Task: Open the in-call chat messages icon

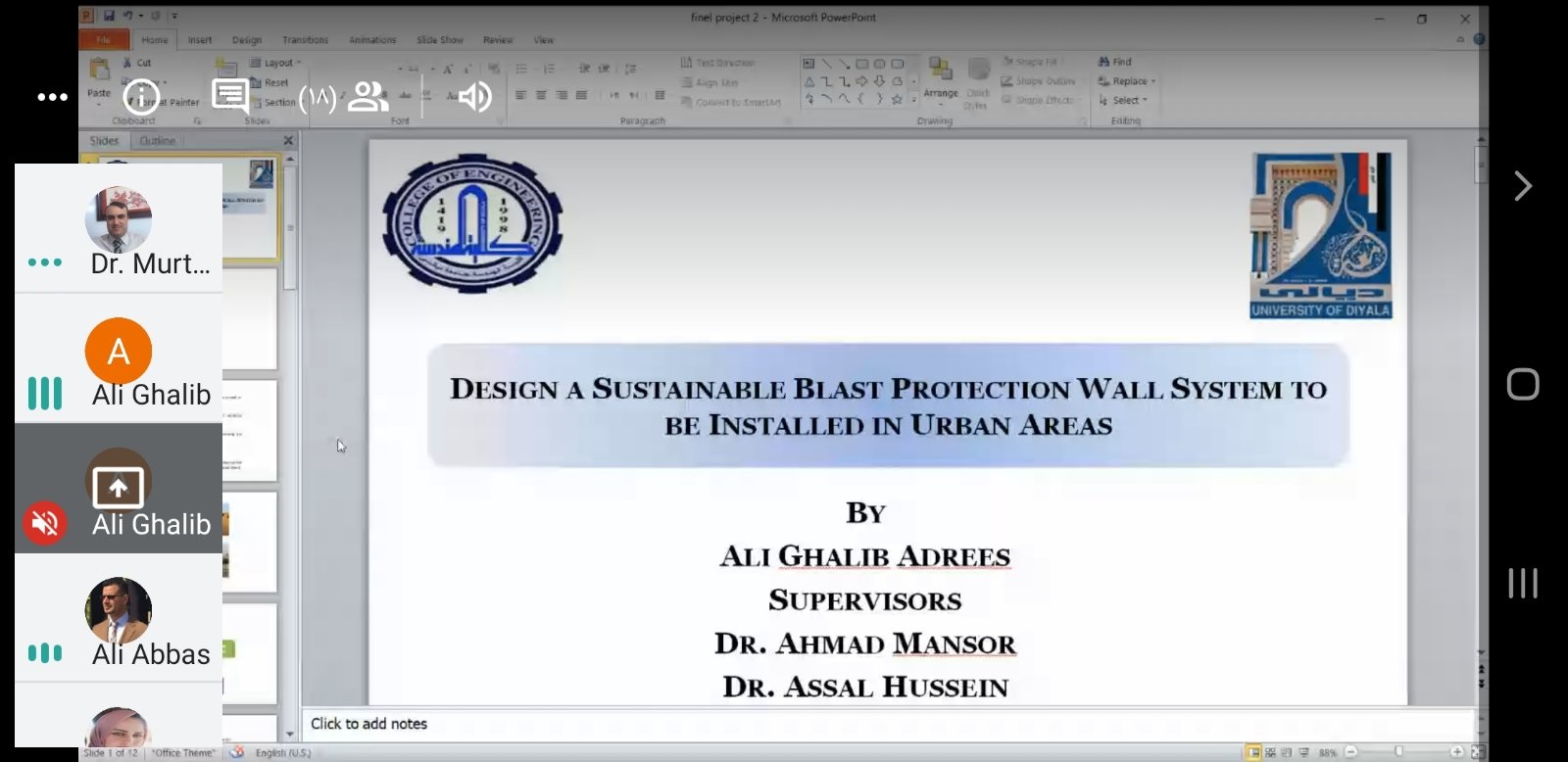Action: [x=229, y=96]
